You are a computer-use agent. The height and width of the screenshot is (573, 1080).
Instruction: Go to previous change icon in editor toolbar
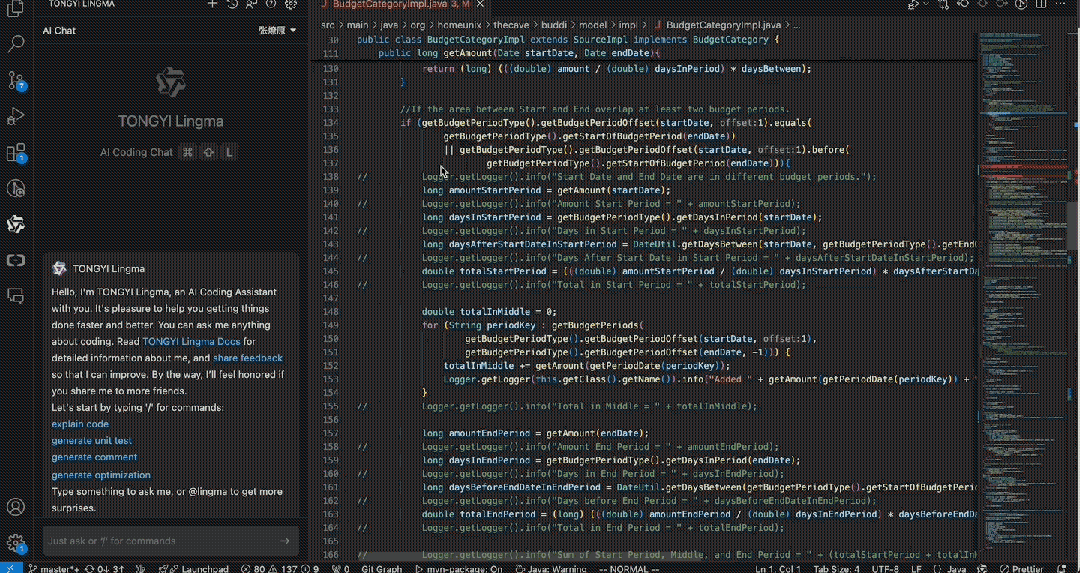tap(964, 4)
